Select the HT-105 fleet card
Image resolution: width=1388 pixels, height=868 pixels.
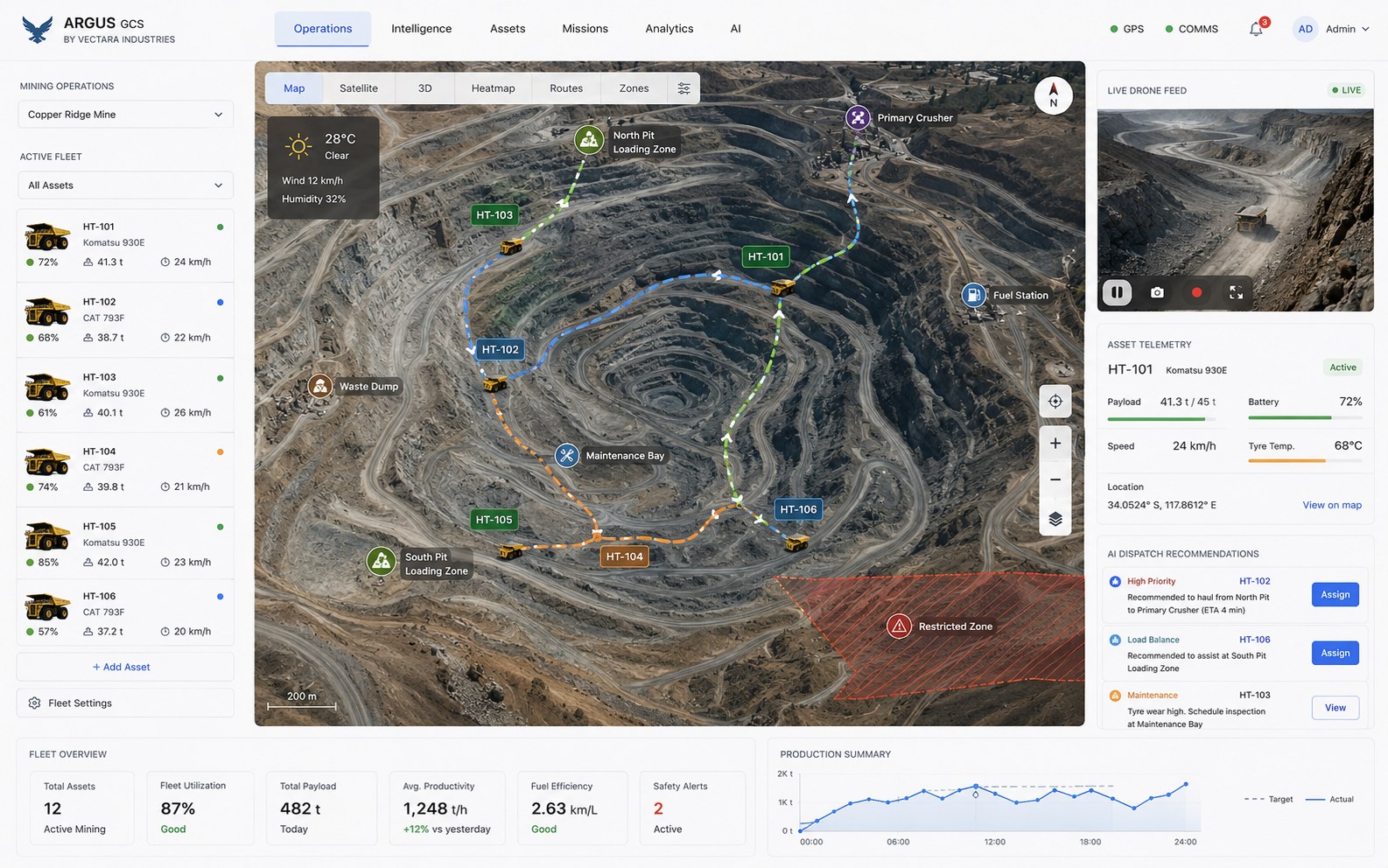125,544
